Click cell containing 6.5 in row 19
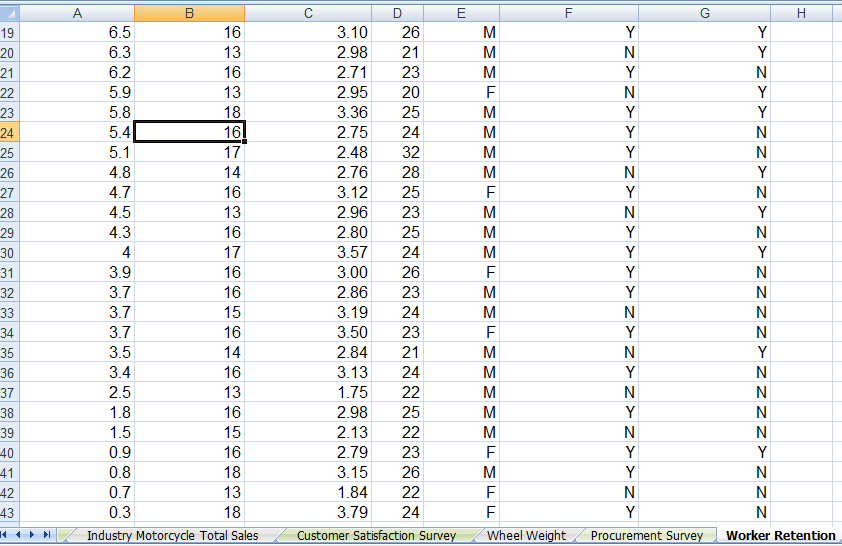842x546 pixels. tap(77, 32)
